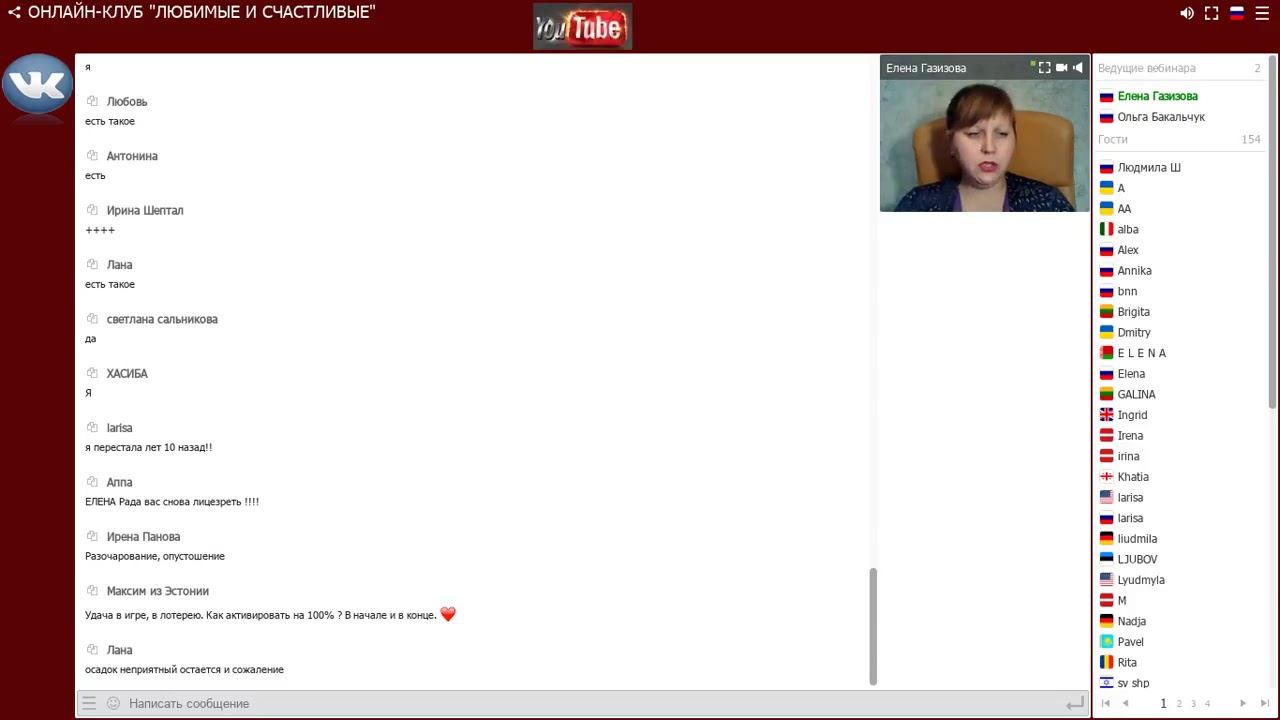
Task: Click the Italian flag next to alba
Action: coord(1106,229)
